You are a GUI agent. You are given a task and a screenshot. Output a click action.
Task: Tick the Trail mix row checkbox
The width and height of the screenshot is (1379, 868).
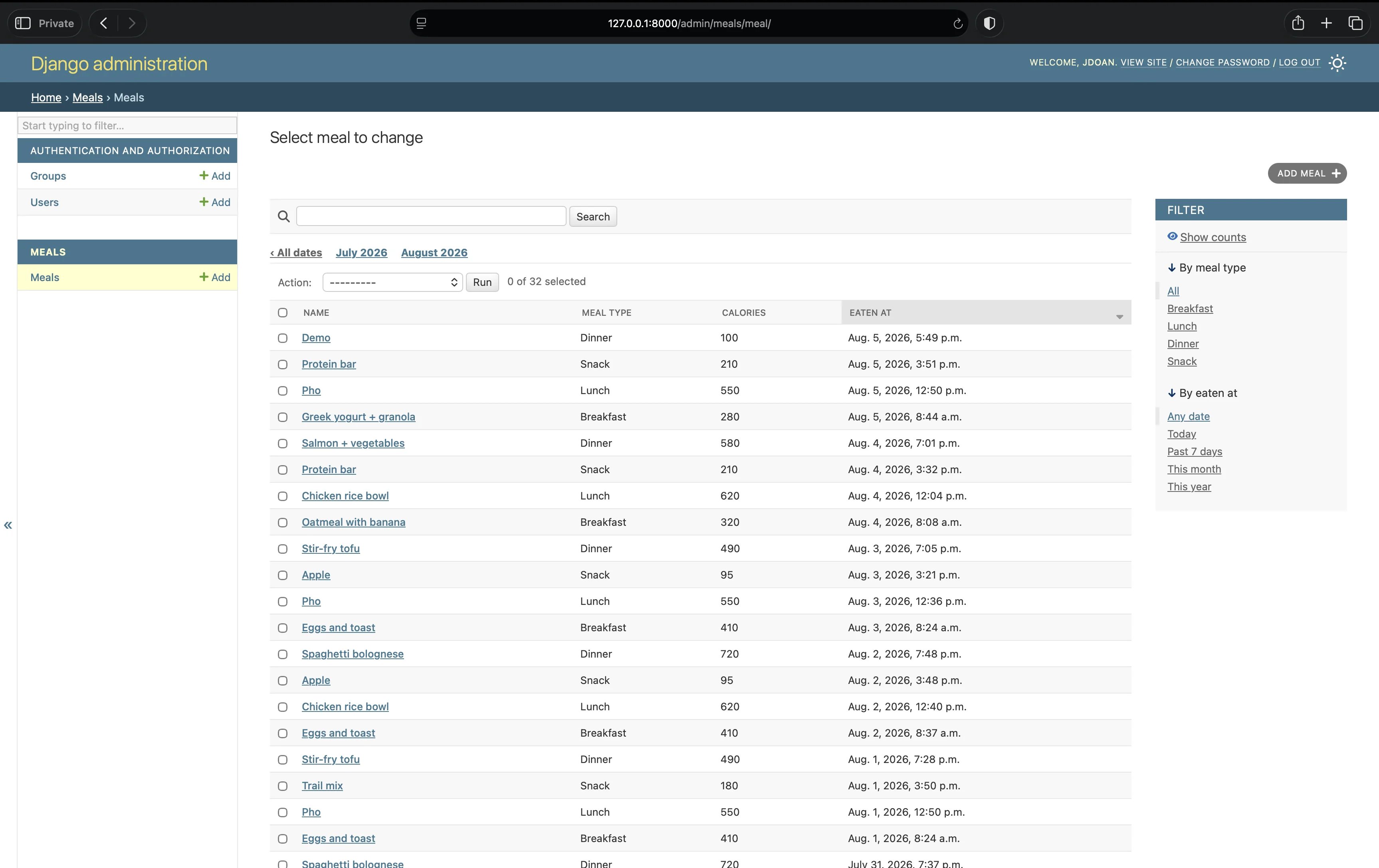click(283, 785)
